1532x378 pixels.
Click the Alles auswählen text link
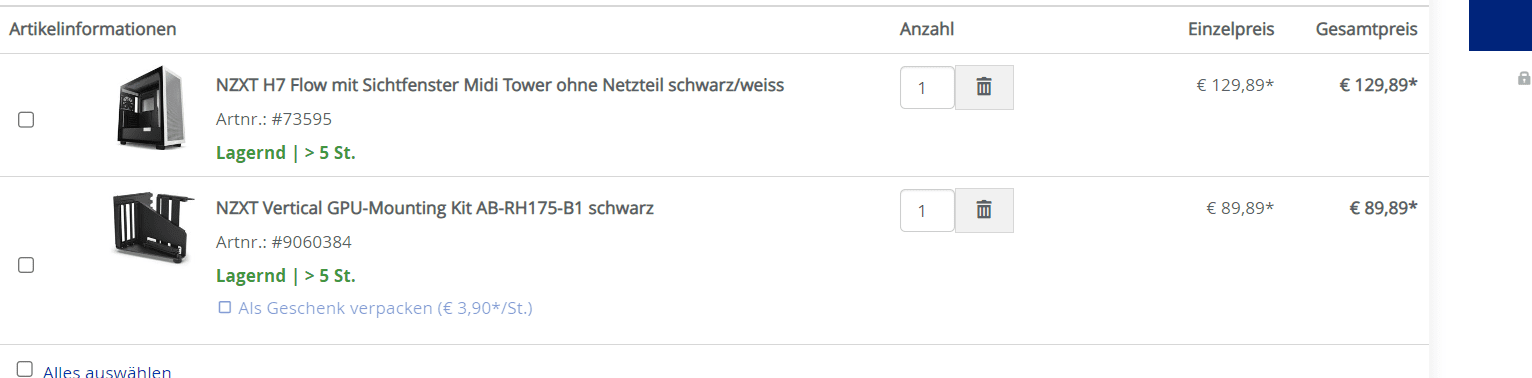[107, 371]
